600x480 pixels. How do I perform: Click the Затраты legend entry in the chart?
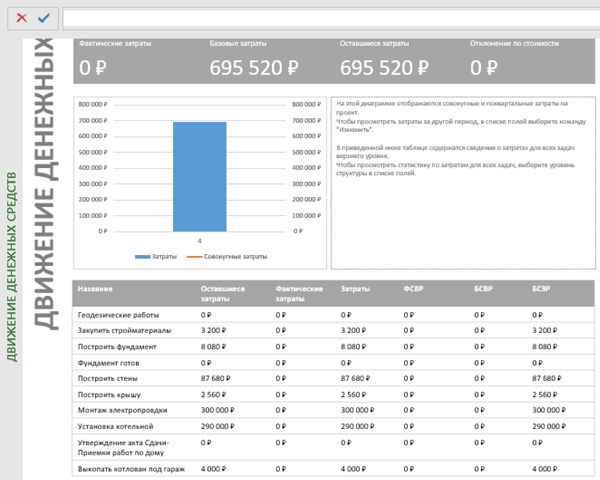click(156, 256)
